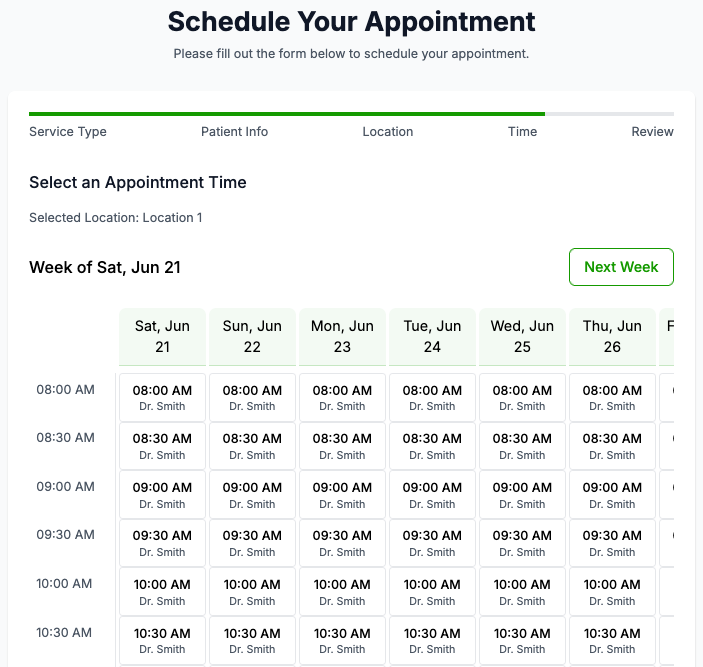Click the Thu, Jun 26 column header
Viewport: 703px width, 667px height.
point(612,336)
